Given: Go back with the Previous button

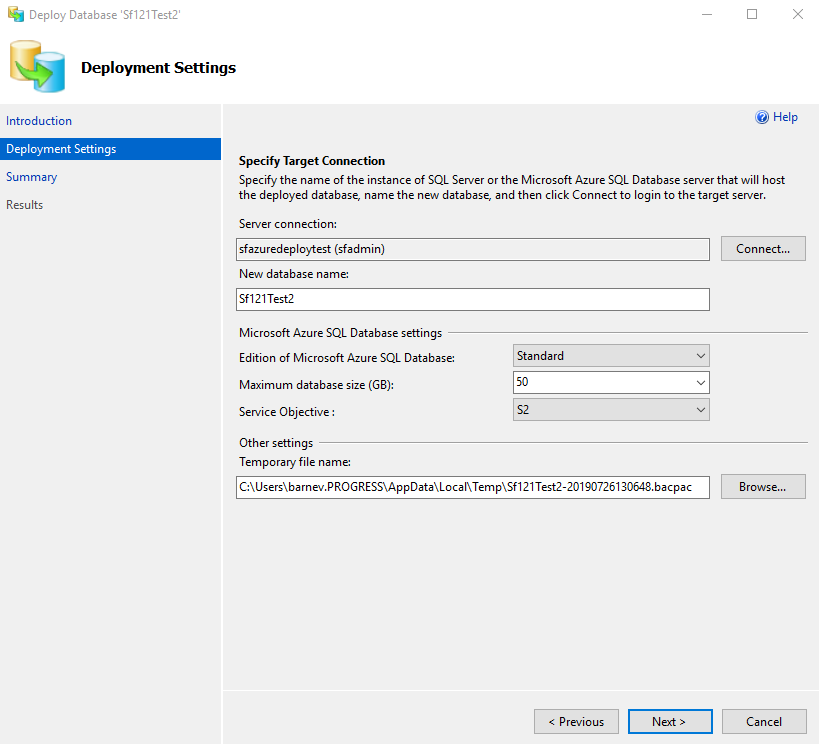Looking at the screenshot, I should (x=576, y=722).
